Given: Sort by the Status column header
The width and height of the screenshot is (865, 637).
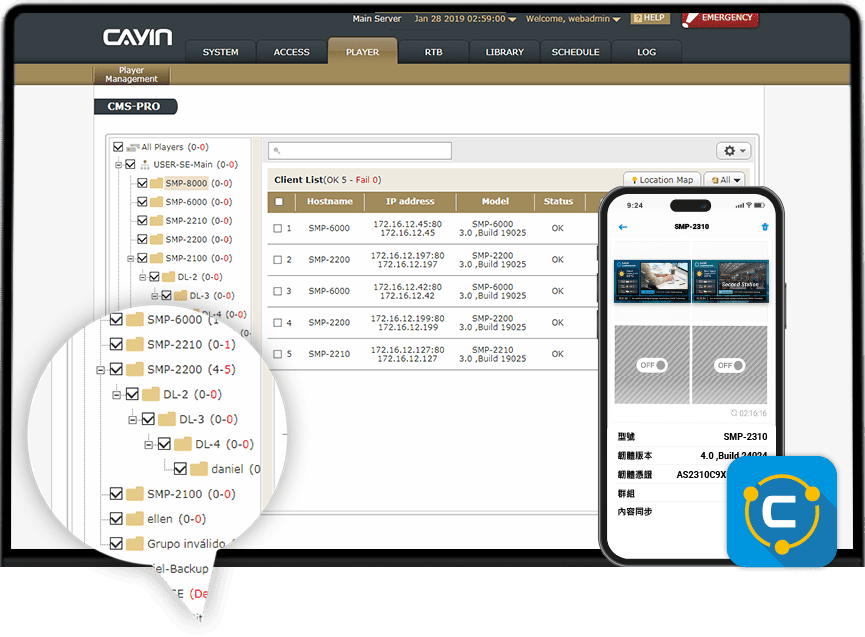Looking at the screenshot, I should click(x=558, y=201).
